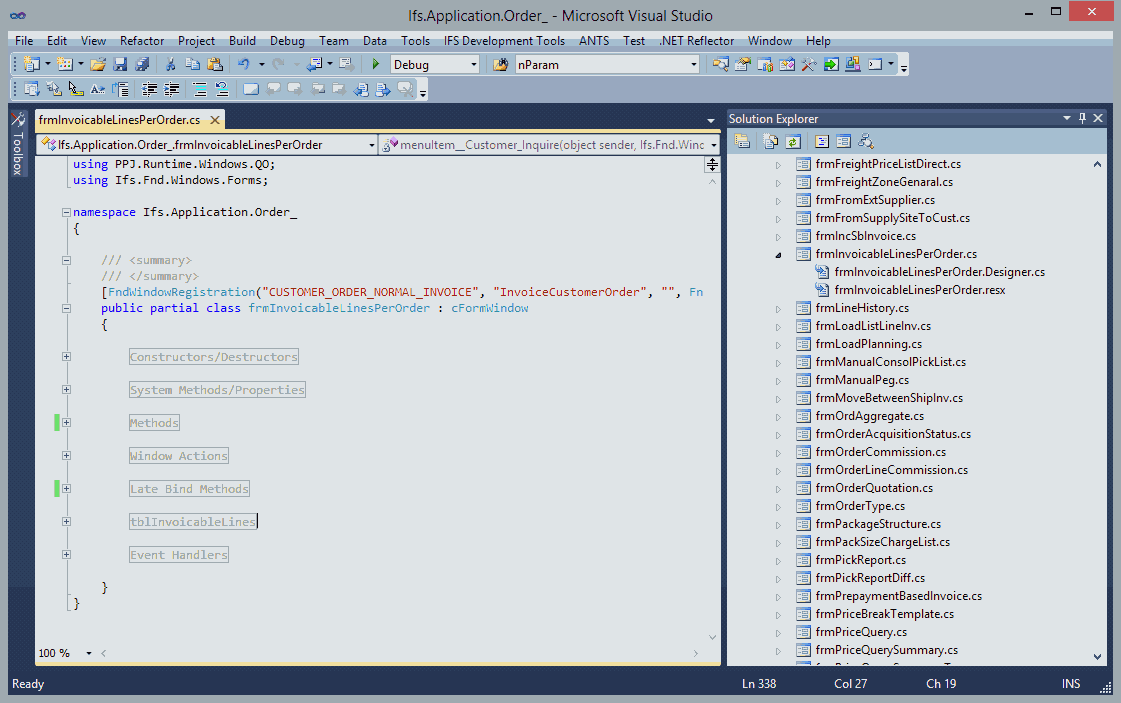The height and width of the screenshot is (703, 1121).
Task: Click Solution Explorer scroll down arrow
Action: [x=1097, y=657]
